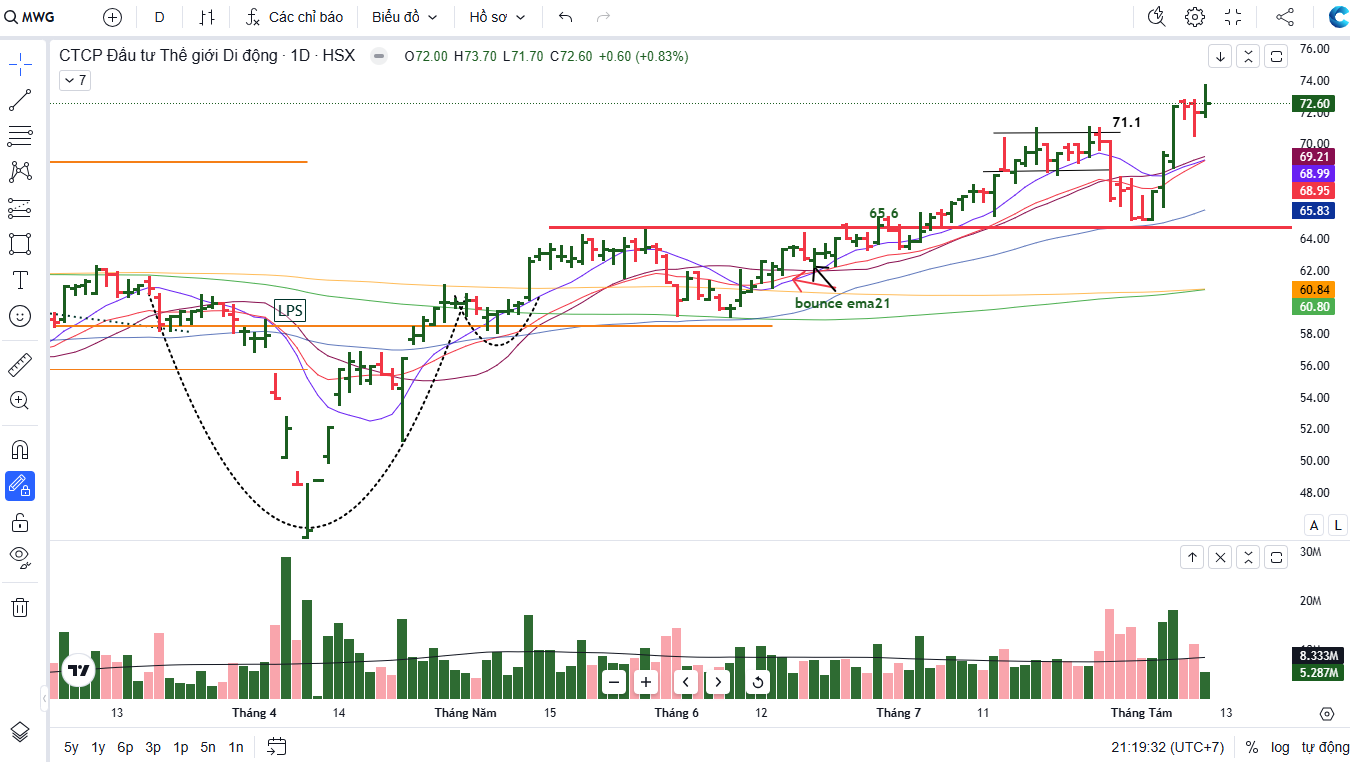Screen dimensions: 1350x762
Task: Select the trend line drawing tool
Action: [x=20, y=100]
